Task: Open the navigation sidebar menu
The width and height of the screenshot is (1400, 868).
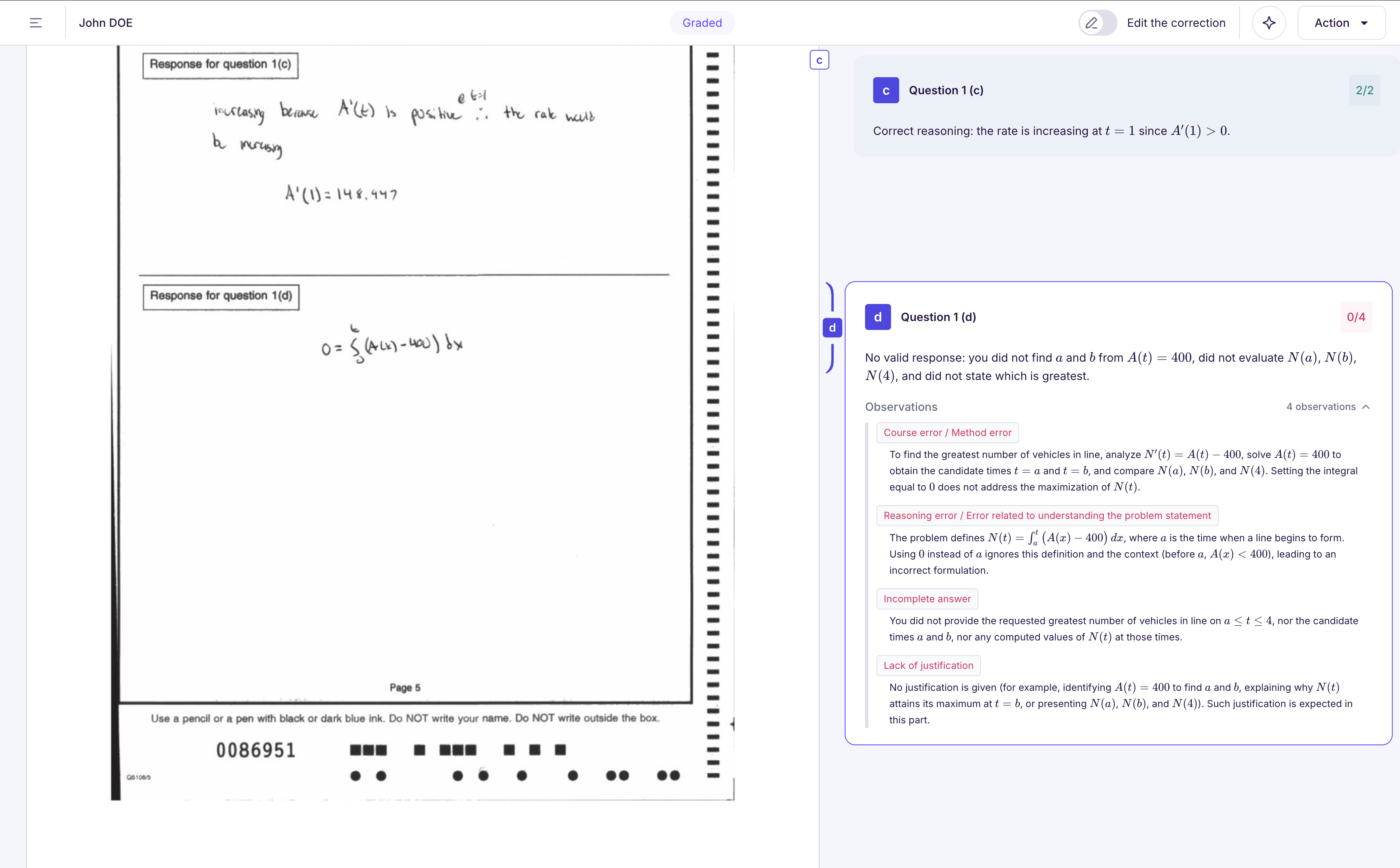Action: (x=36, y=22)
